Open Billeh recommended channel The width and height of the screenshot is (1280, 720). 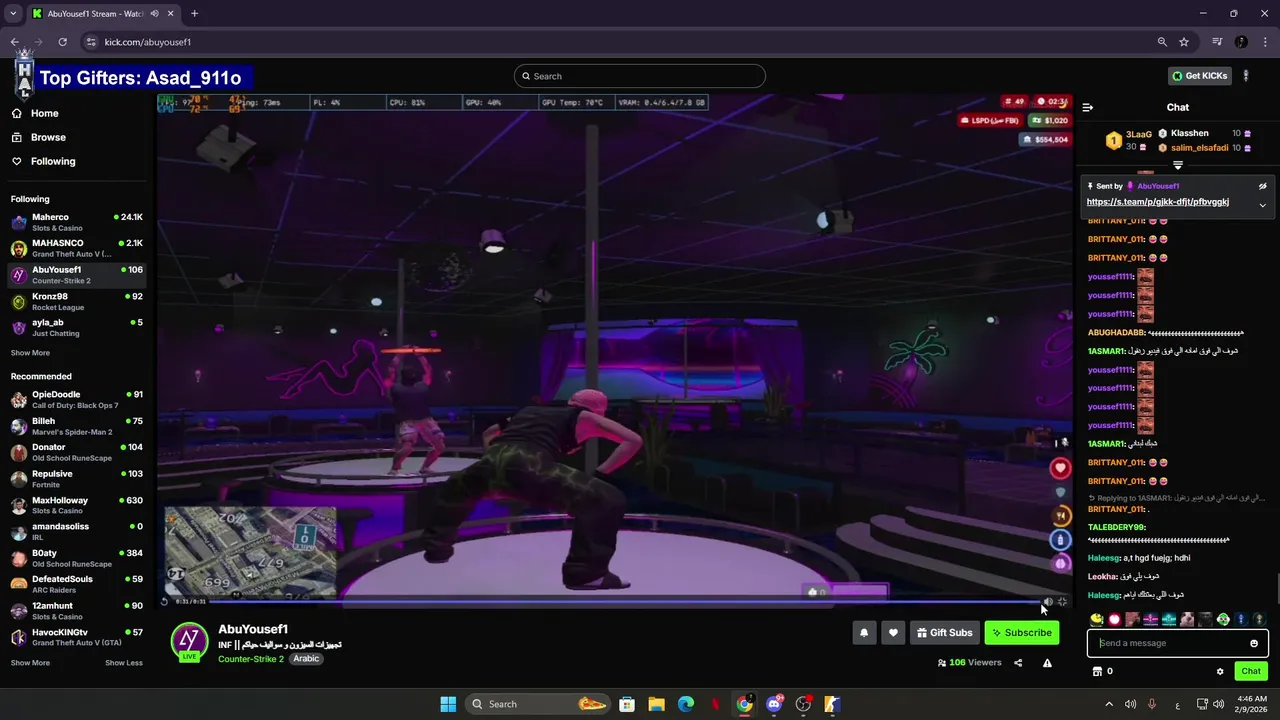coord(77,426)
